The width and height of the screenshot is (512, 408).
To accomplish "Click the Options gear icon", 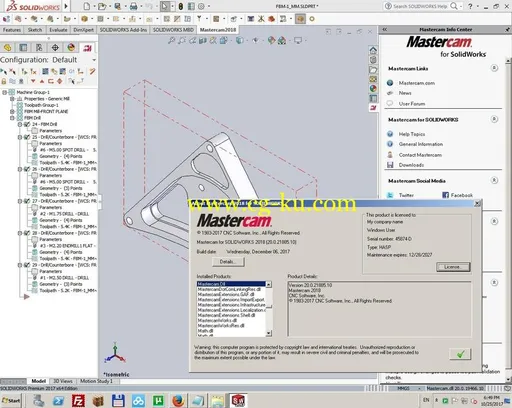I will [201, 6].
